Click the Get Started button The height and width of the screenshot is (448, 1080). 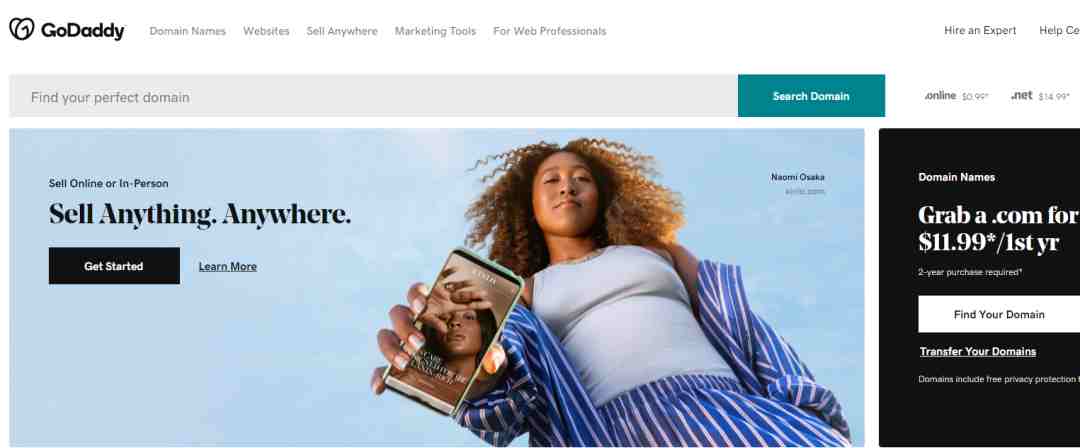pyautogui.click(x=114, y=266)
